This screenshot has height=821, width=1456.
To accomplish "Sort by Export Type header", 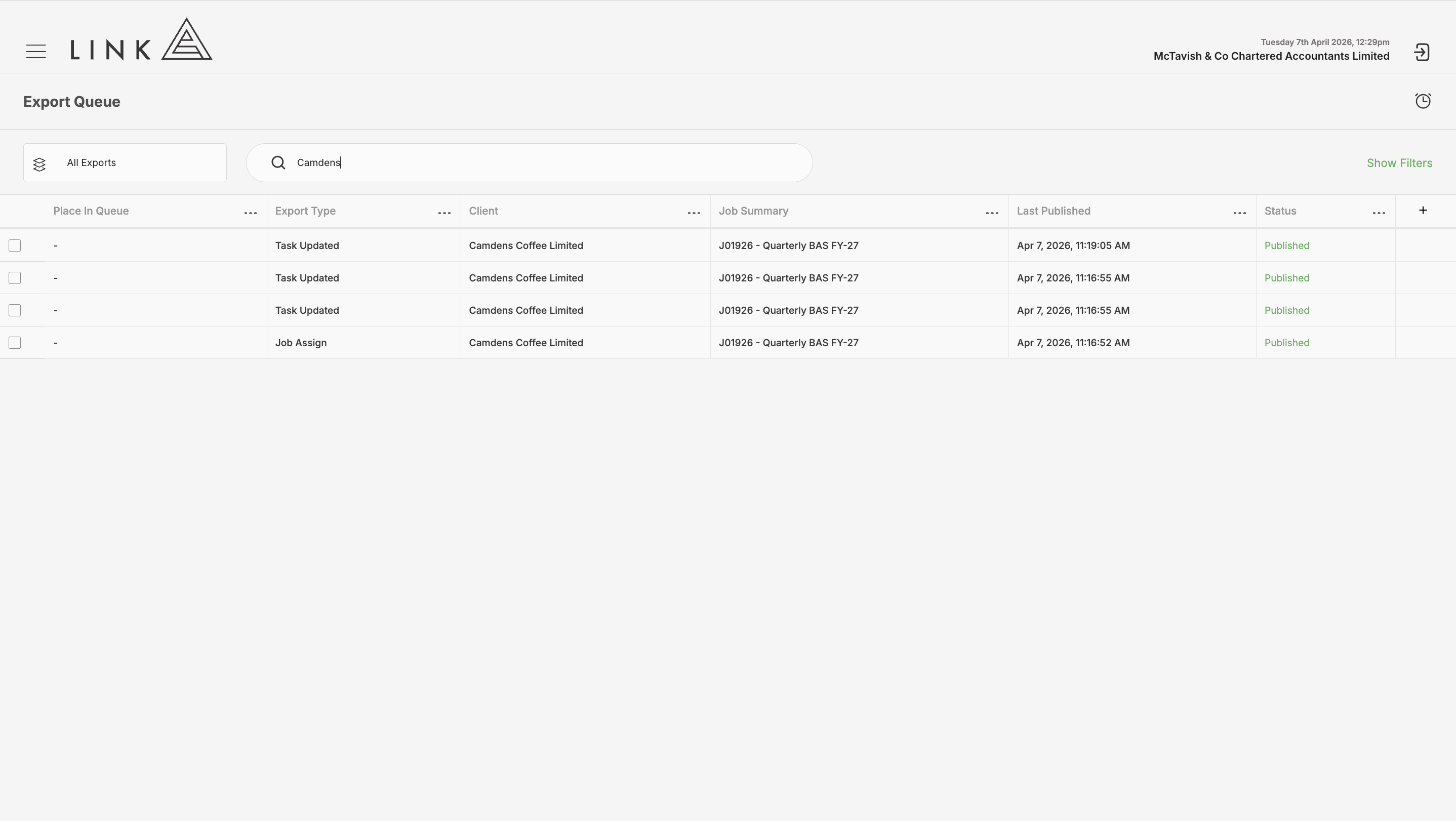I will point(305,211).
